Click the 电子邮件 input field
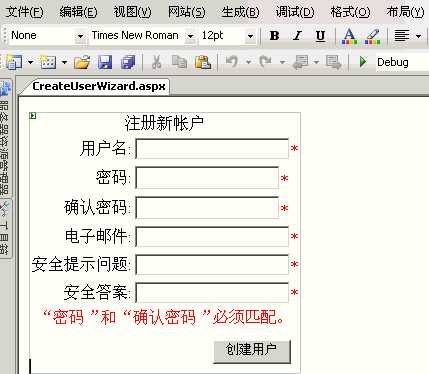The height and width of the screenshot is (374, 429). coord(212,236)
